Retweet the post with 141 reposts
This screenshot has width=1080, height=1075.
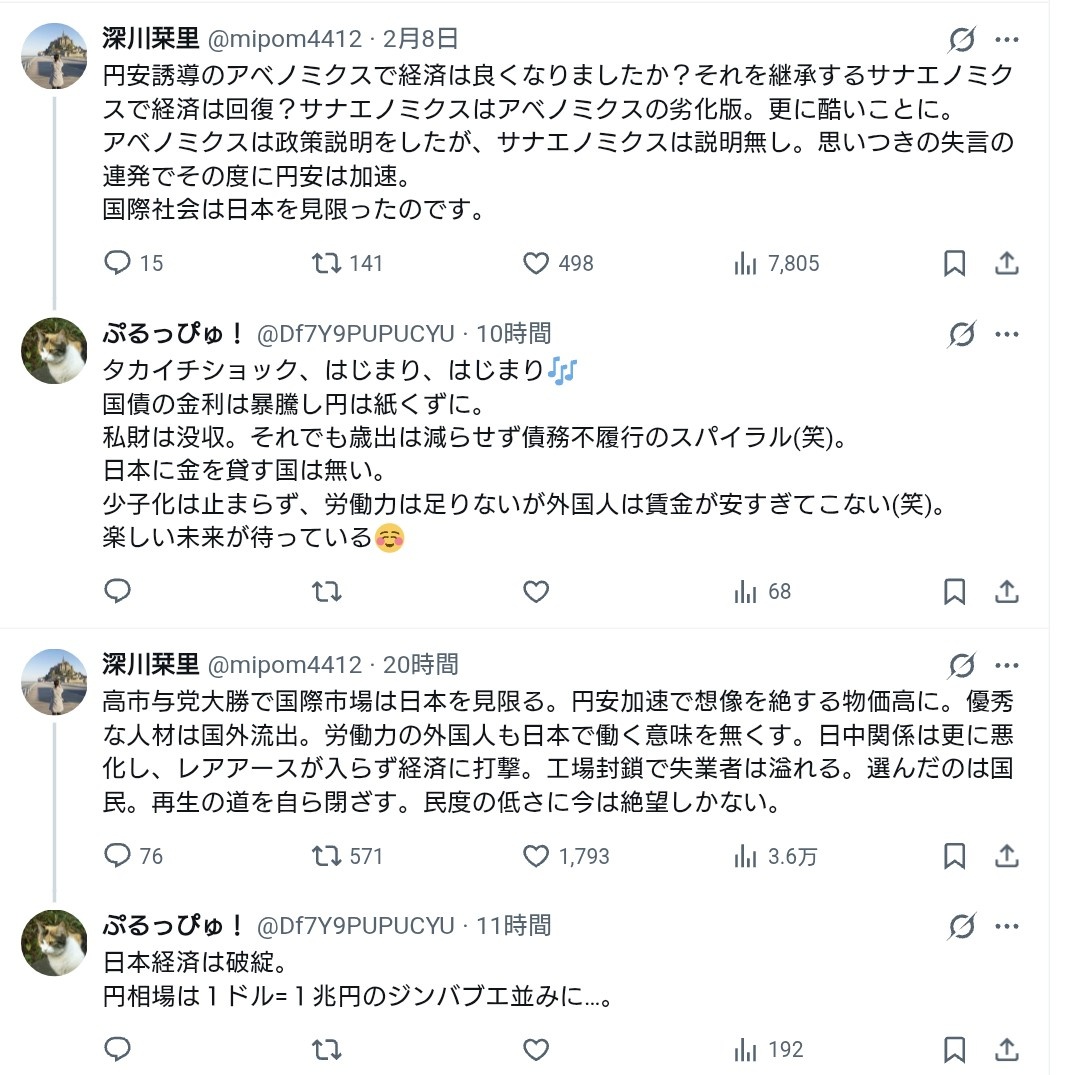pos(325,263)
